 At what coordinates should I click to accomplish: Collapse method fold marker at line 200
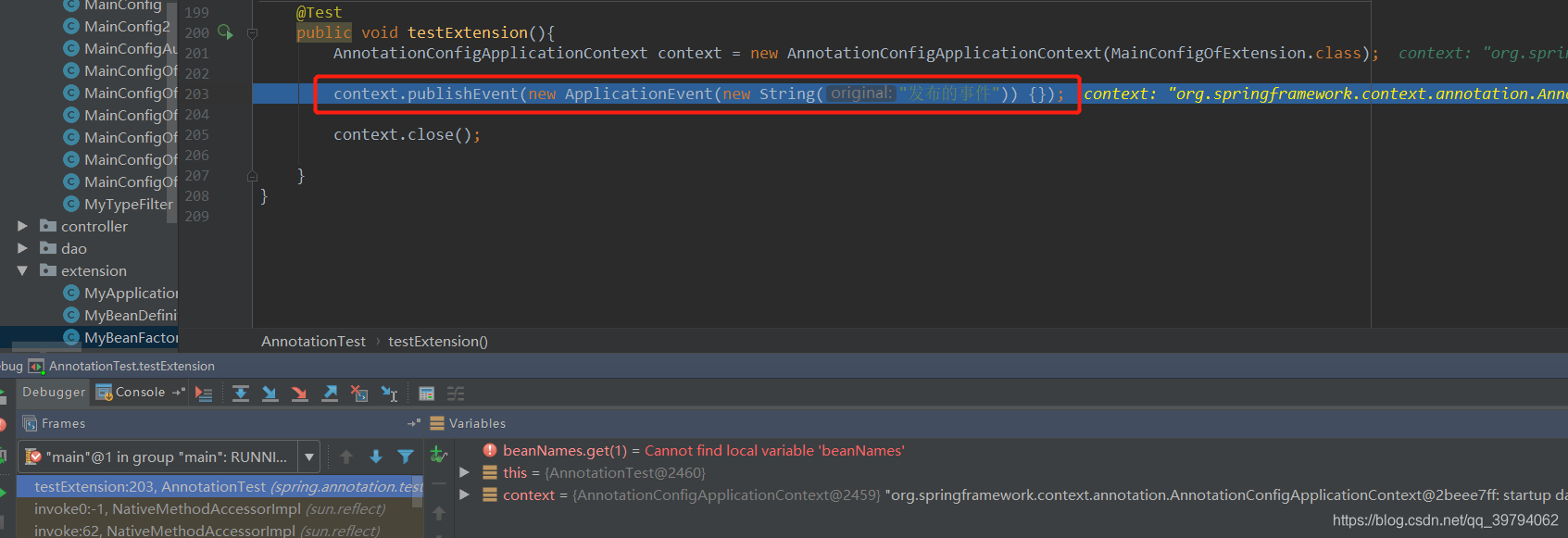click(252, 33)
